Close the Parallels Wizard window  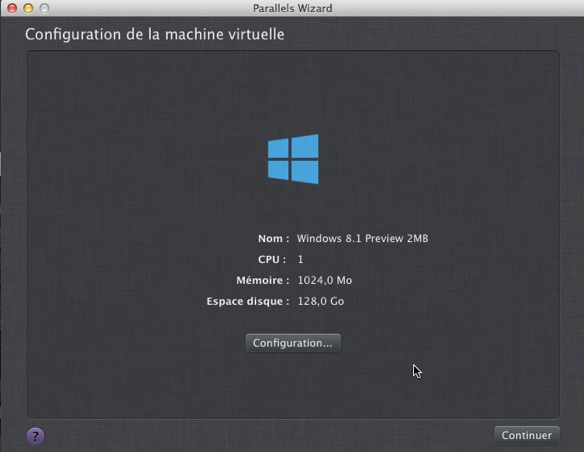pos(12,8)
